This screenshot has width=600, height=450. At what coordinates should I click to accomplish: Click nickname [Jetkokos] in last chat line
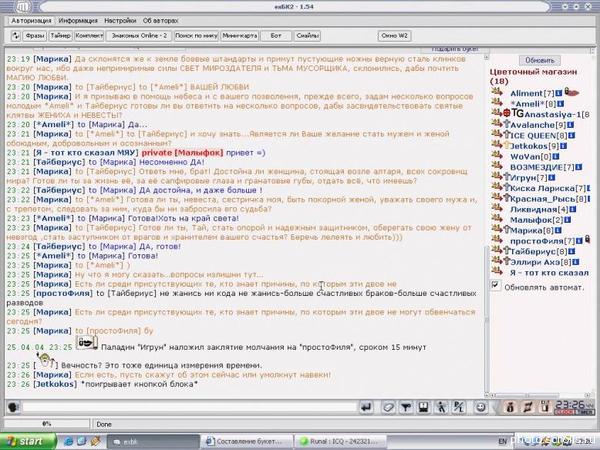pyautogui.click(x=55, y=384)
